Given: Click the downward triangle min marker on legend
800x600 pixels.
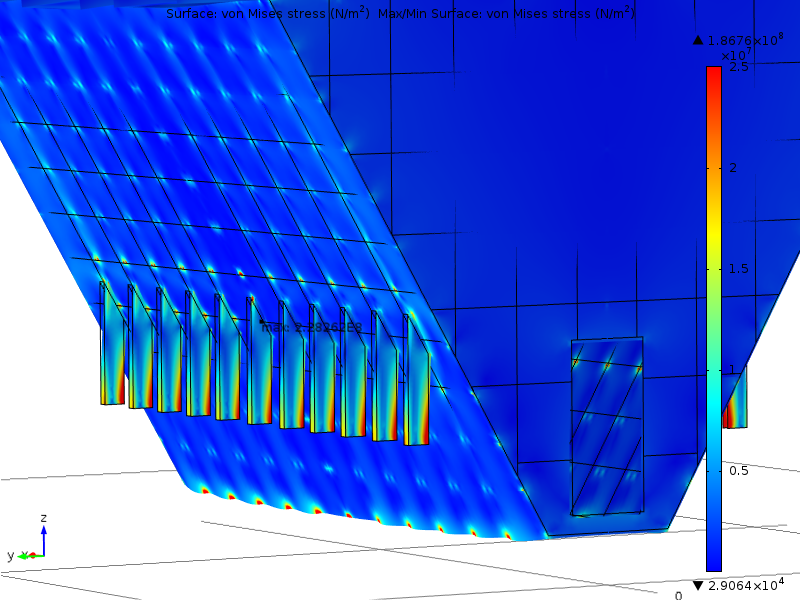Looking at the screenshot, I should [698, 585].
